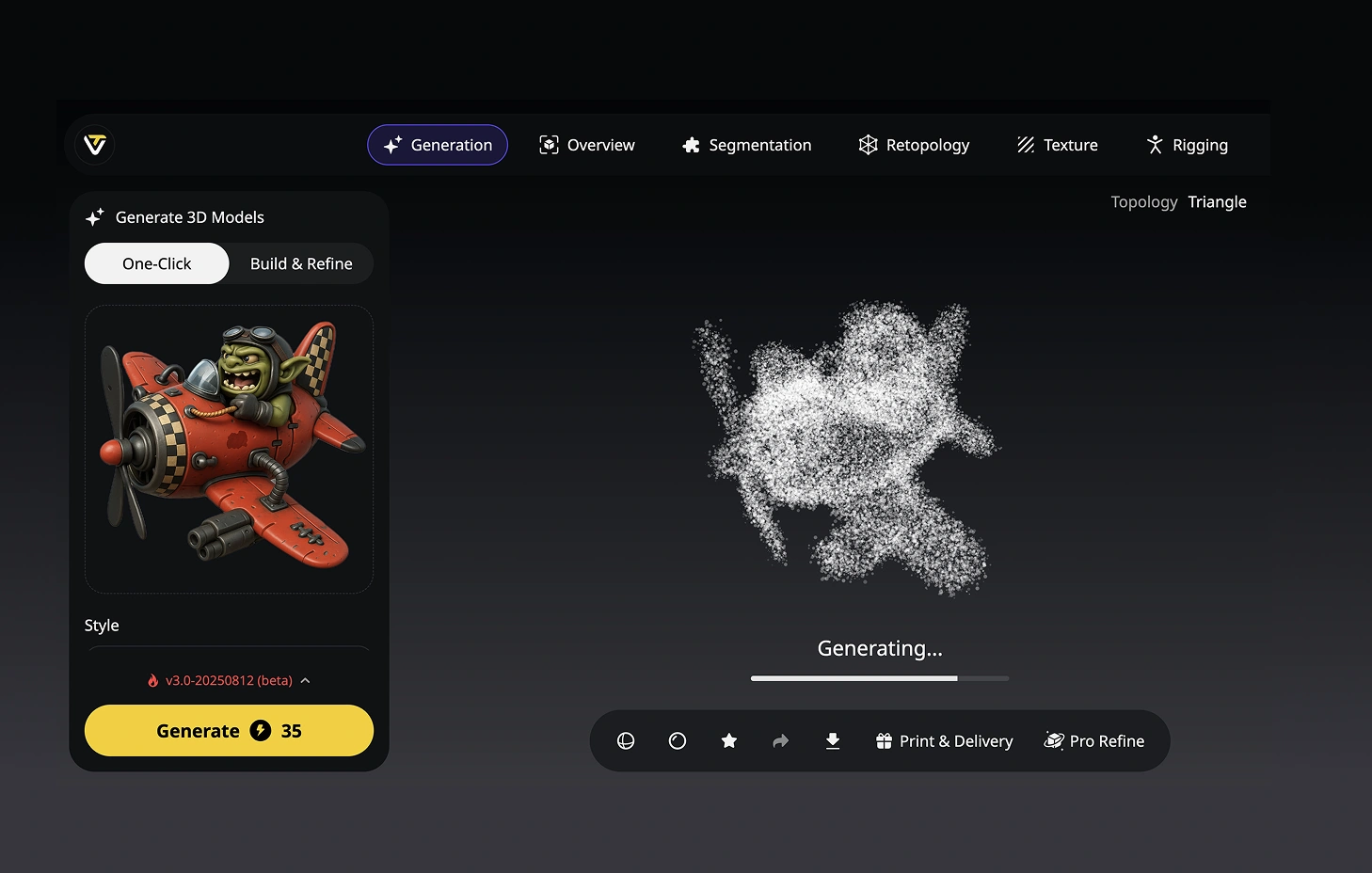Click the goblin airplane reference image
The image size is (1372, 873).
229,449
